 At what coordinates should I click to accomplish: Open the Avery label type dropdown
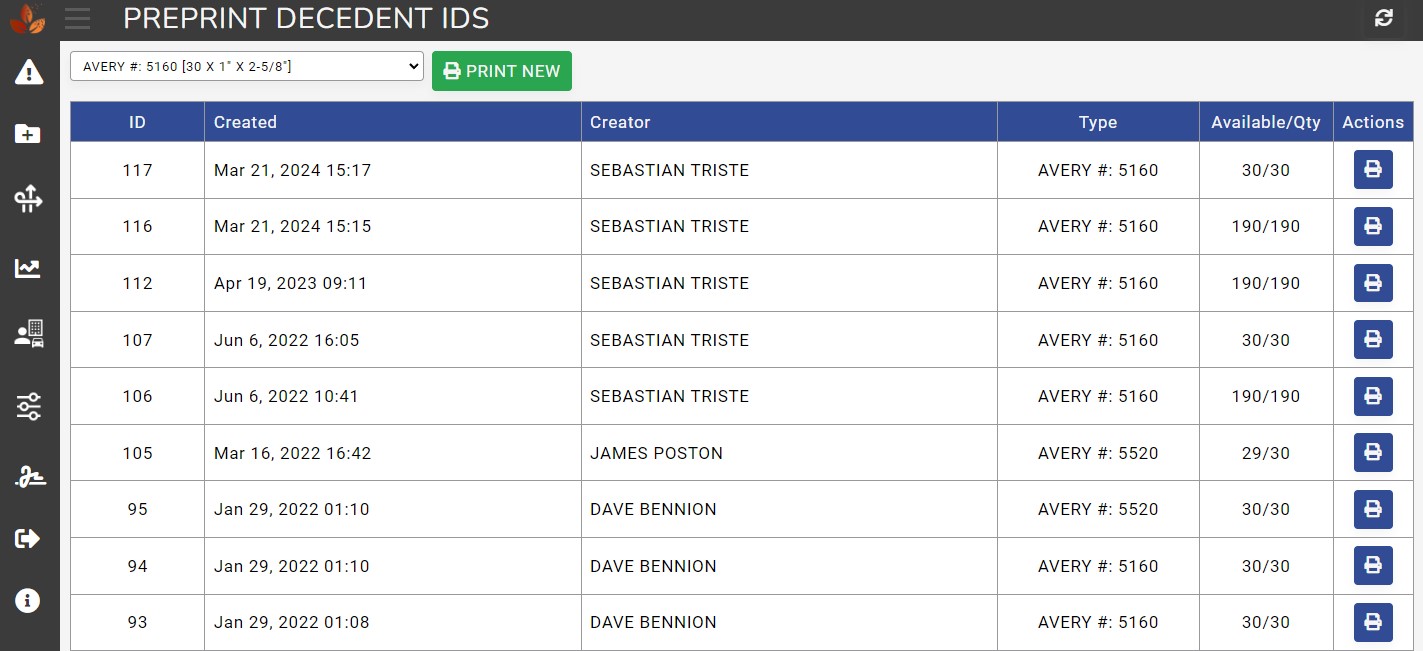(247, 67)
